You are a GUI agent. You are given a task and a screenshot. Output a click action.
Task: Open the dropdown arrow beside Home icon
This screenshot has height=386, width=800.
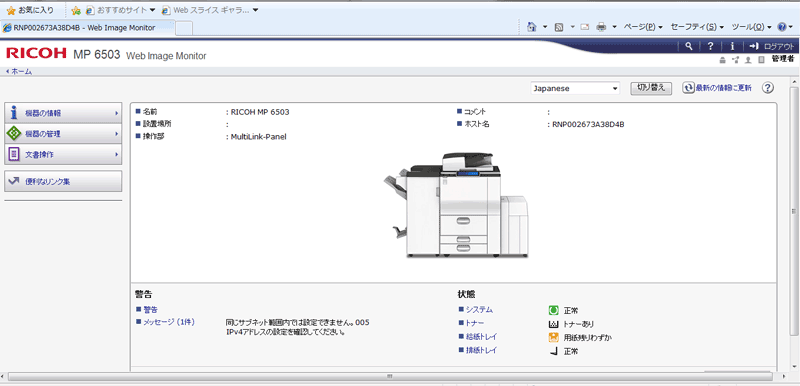[x=545, y=27]
